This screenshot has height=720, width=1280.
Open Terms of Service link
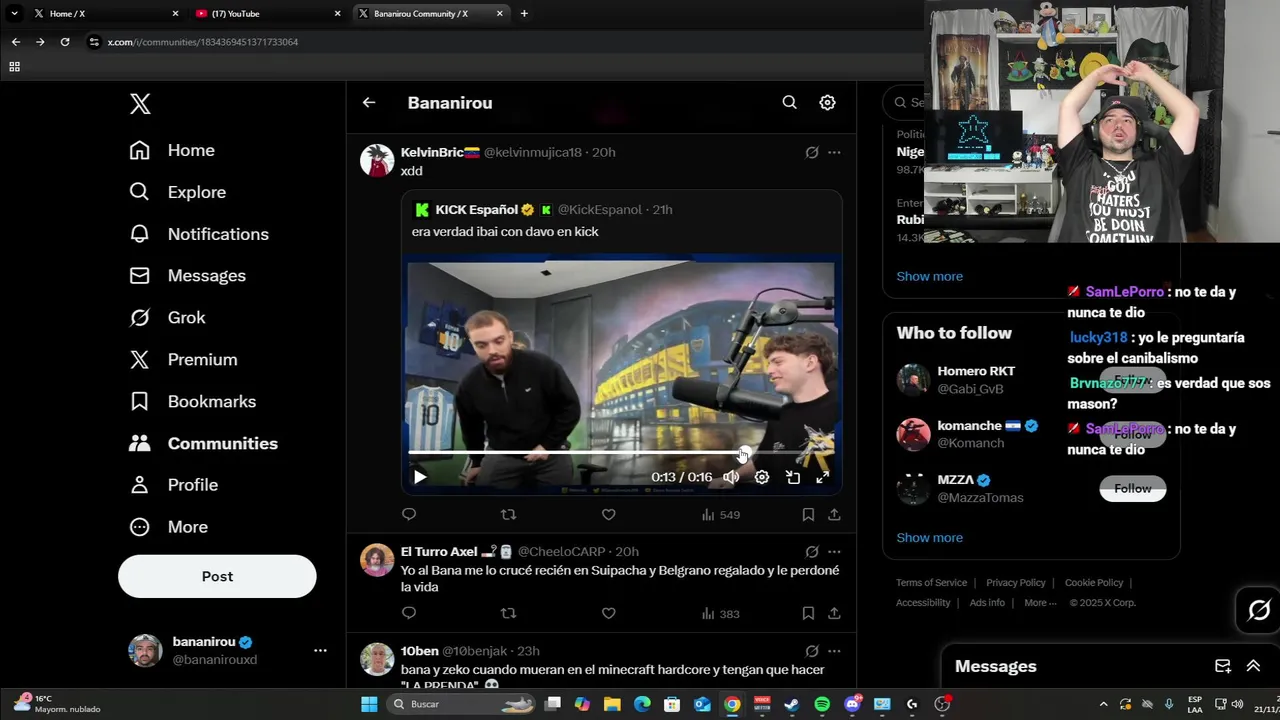tap(931, 583)
